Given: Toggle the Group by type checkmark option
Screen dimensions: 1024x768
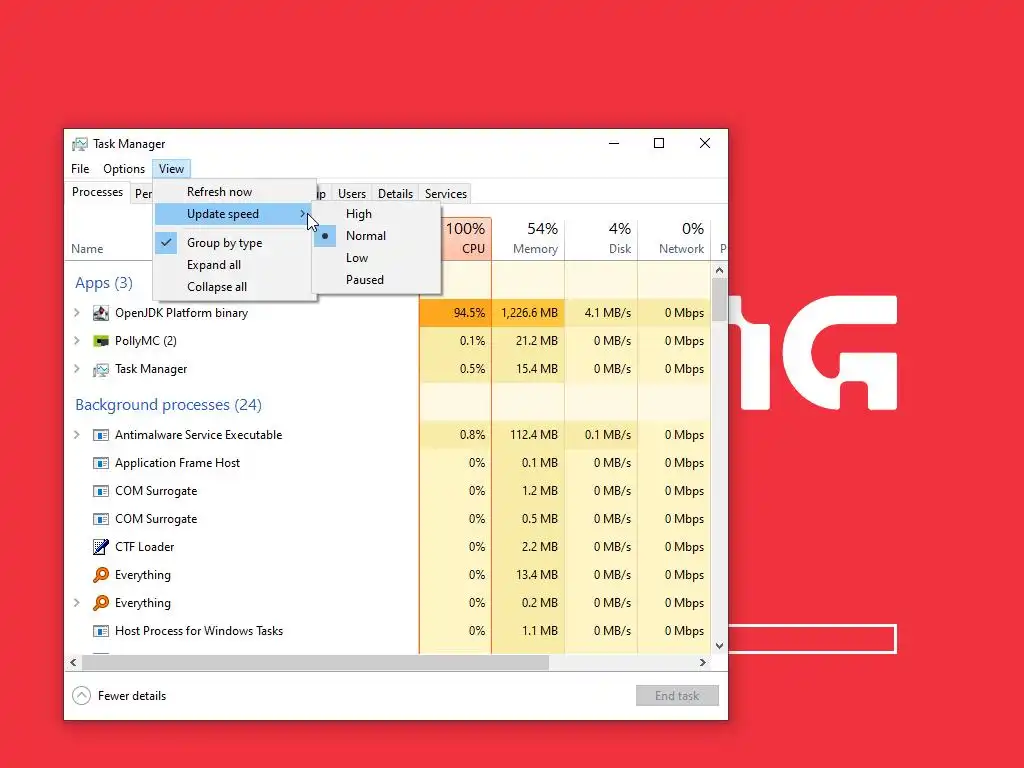Looking at the screenshot, I should 235,243.
